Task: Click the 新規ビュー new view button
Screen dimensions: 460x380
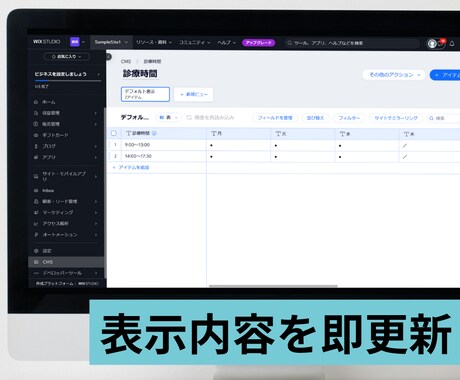Action: (193, 95)
